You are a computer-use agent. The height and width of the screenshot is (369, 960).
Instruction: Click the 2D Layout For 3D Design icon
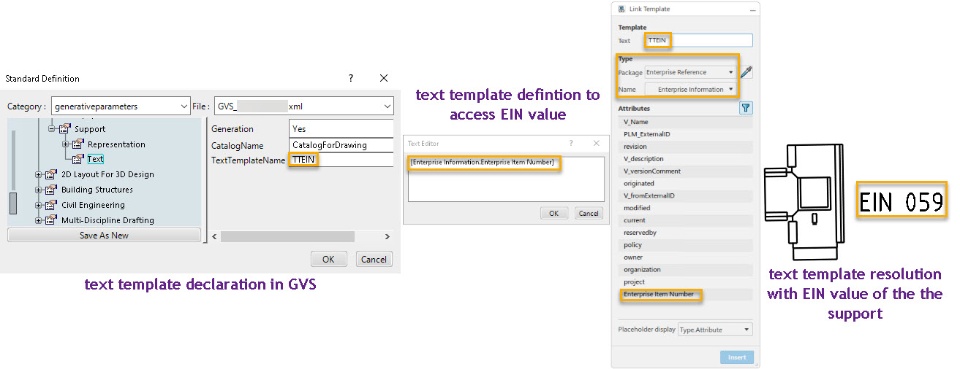click(x=51, y=174)
